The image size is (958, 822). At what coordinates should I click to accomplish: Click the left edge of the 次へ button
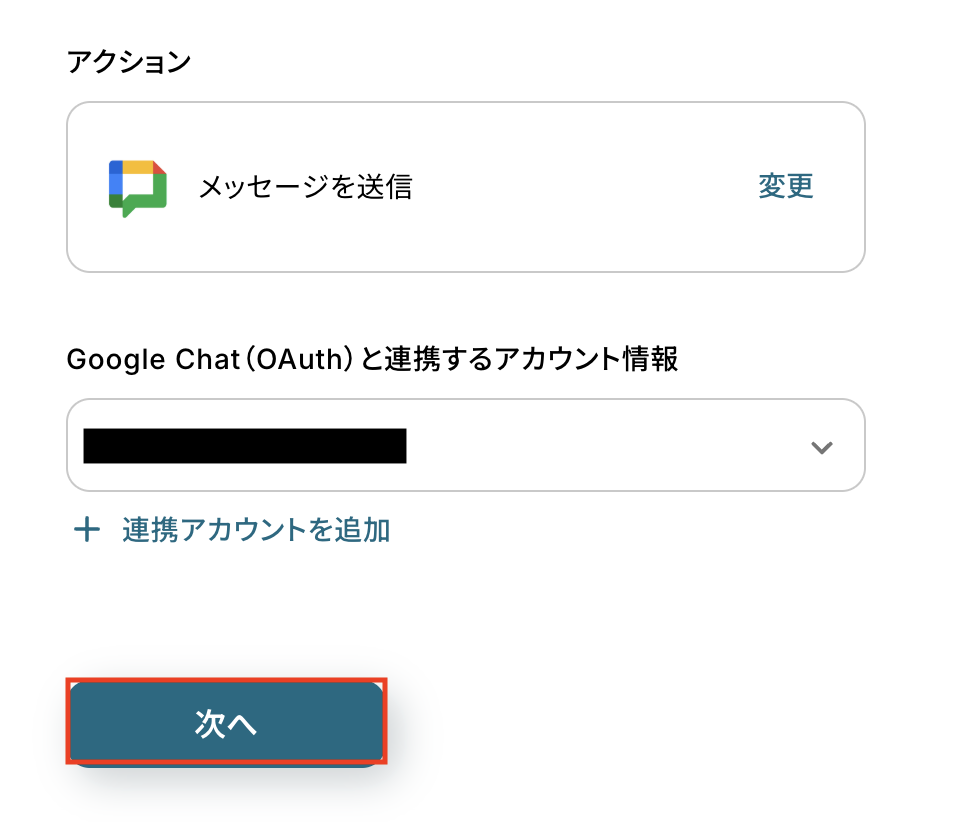[85, 724]
